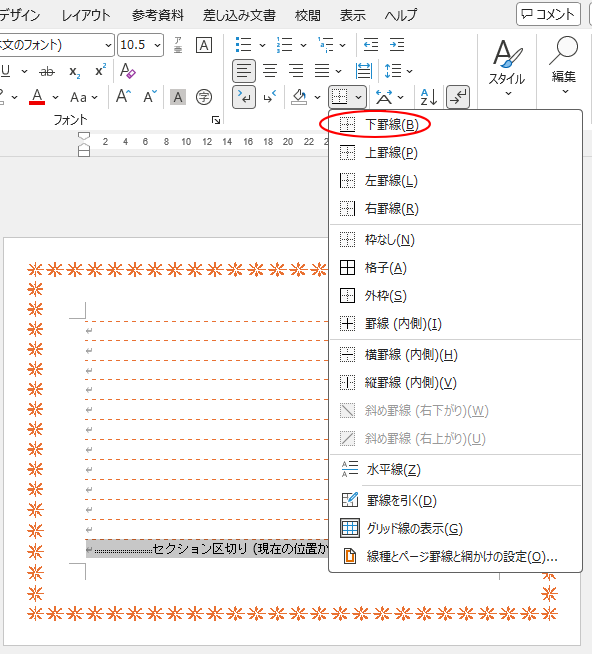This screenshot has height=654, width=592.
Task: Click the character border A icon
Action: click(204, 45)
